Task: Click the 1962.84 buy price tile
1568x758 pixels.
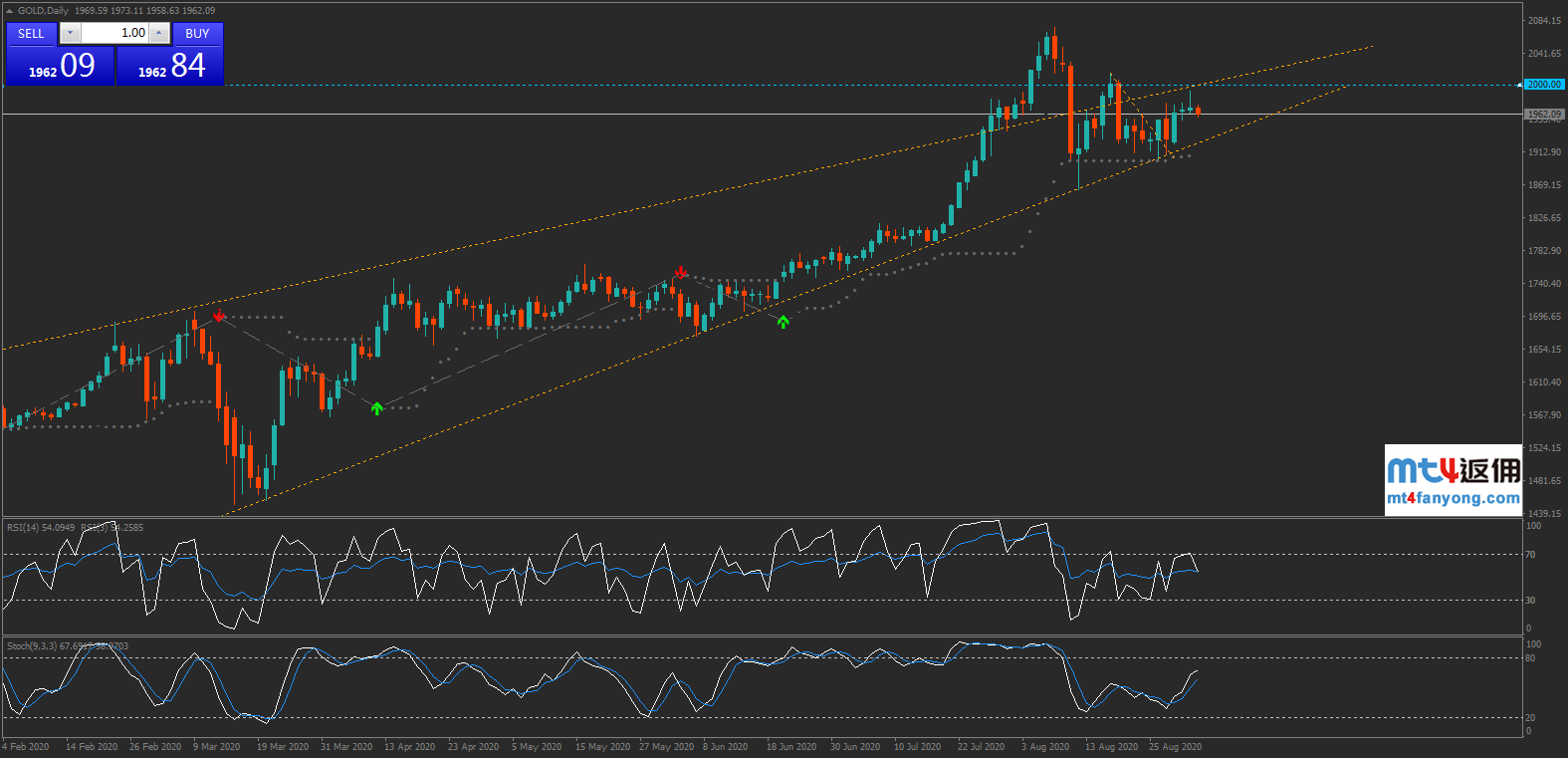Action: tap(170, 66)
